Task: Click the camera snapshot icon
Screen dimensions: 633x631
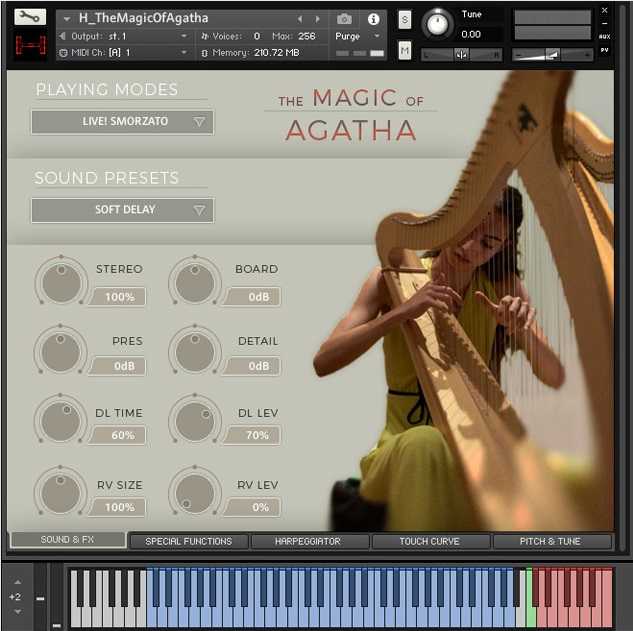Action: click(344, 19)
